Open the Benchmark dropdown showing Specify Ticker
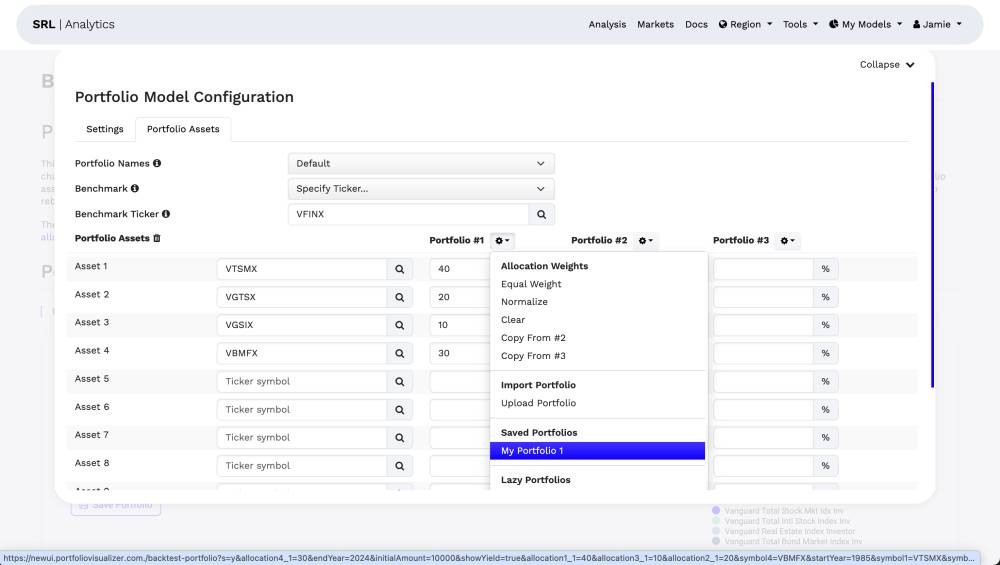 point(421,189)
